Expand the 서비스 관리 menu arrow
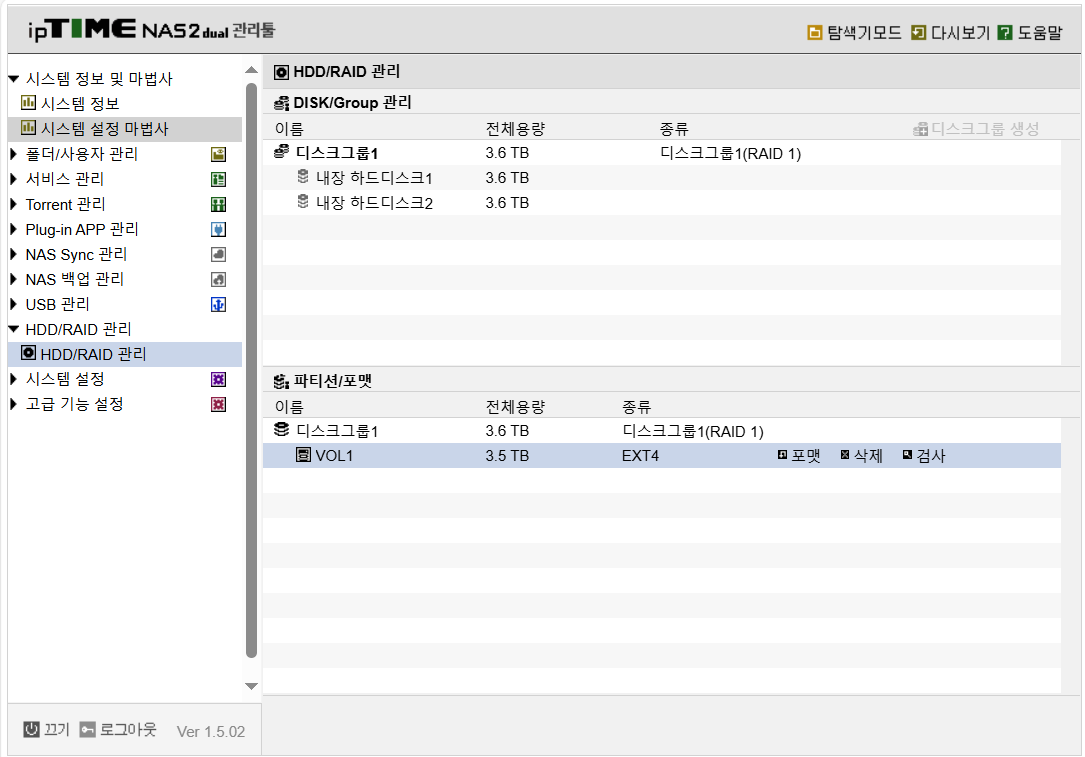 [x=13, y=179]
